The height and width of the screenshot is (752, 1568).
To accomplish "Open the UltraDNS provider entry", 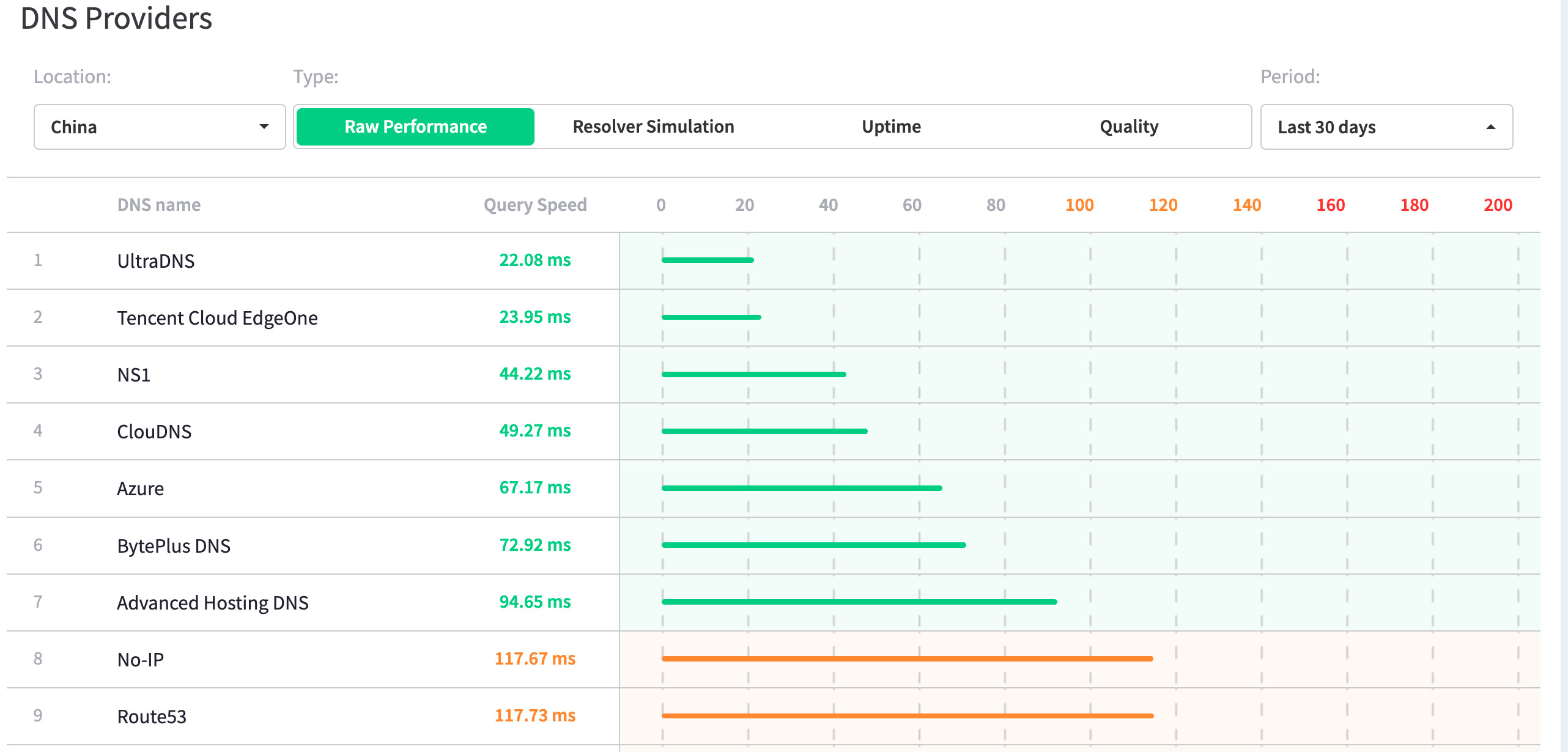I will [155, 261].
